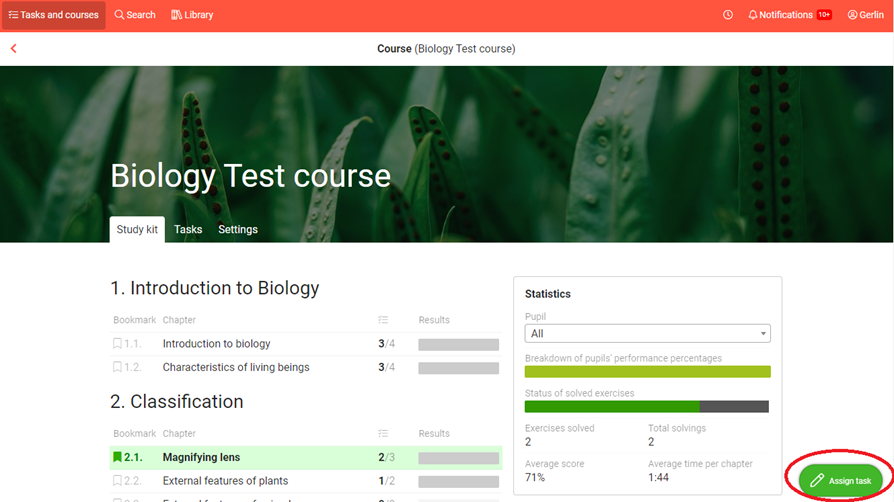894x502 pixels.
Task: Switch to the Settings tab
Action: [238, 230]
